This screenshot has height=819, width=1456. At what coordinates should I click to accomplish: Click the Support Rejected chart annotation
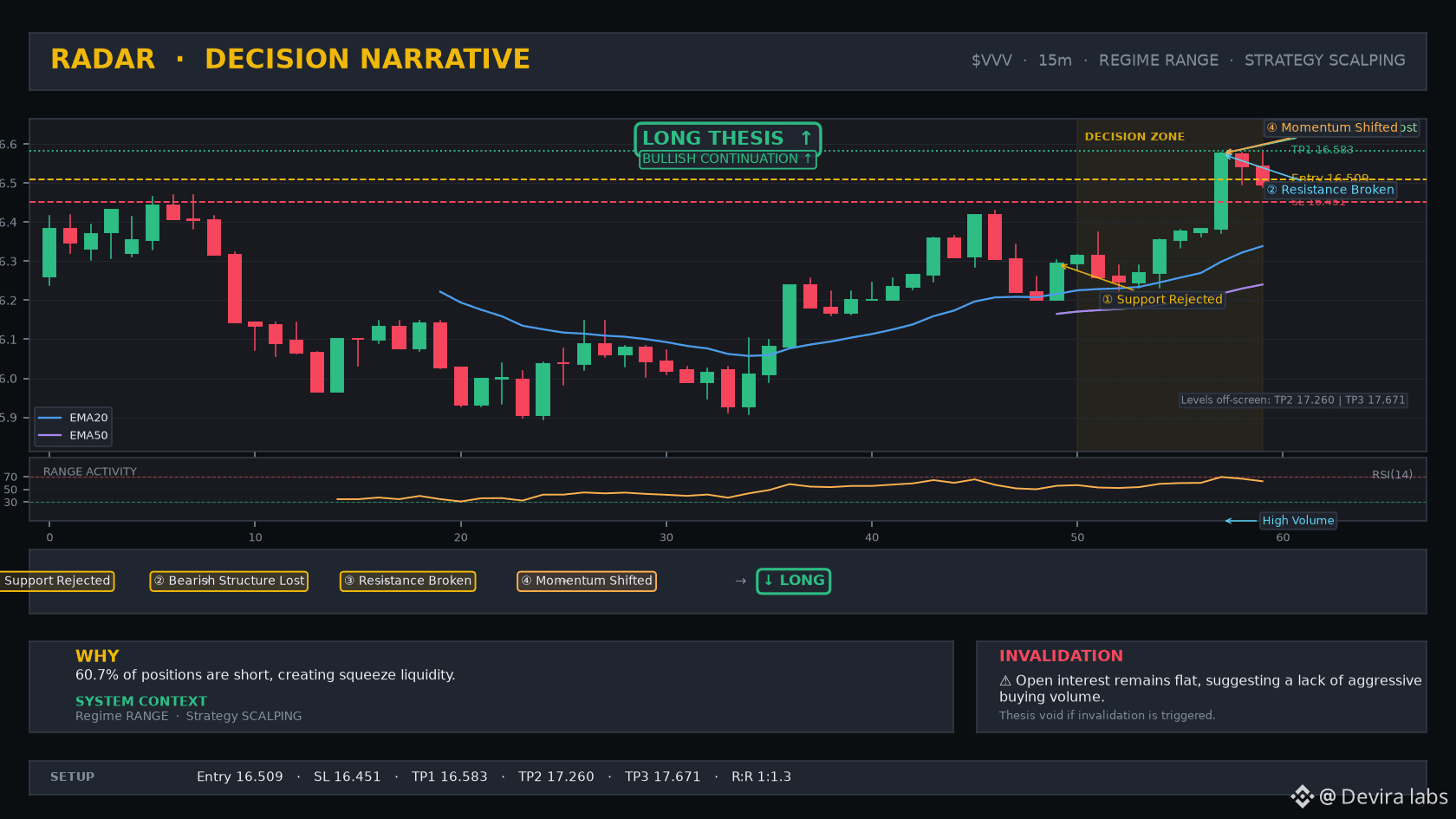tap(1162, 299)
